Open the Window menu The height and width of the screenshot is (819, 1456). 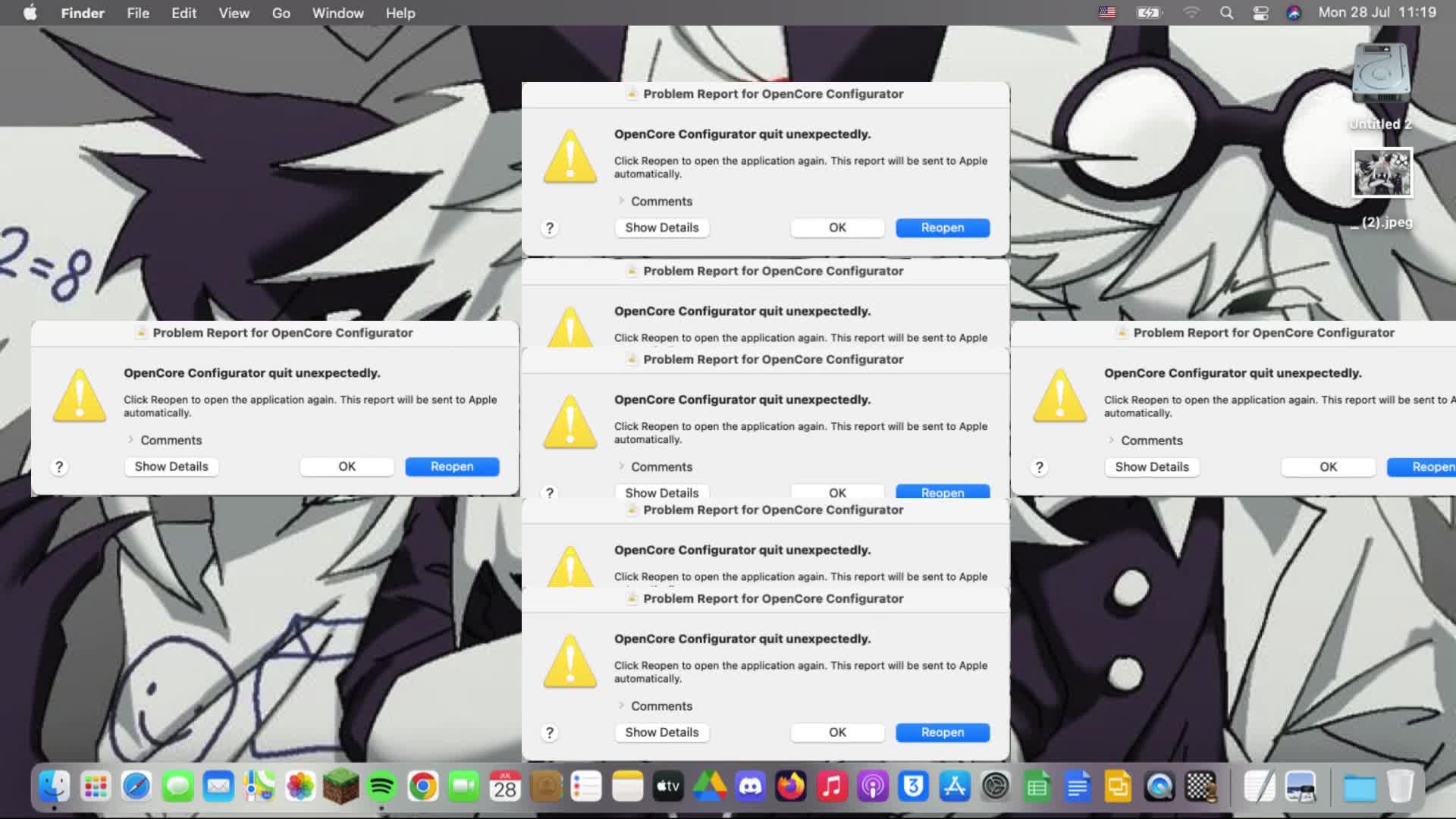coord(338,13)
